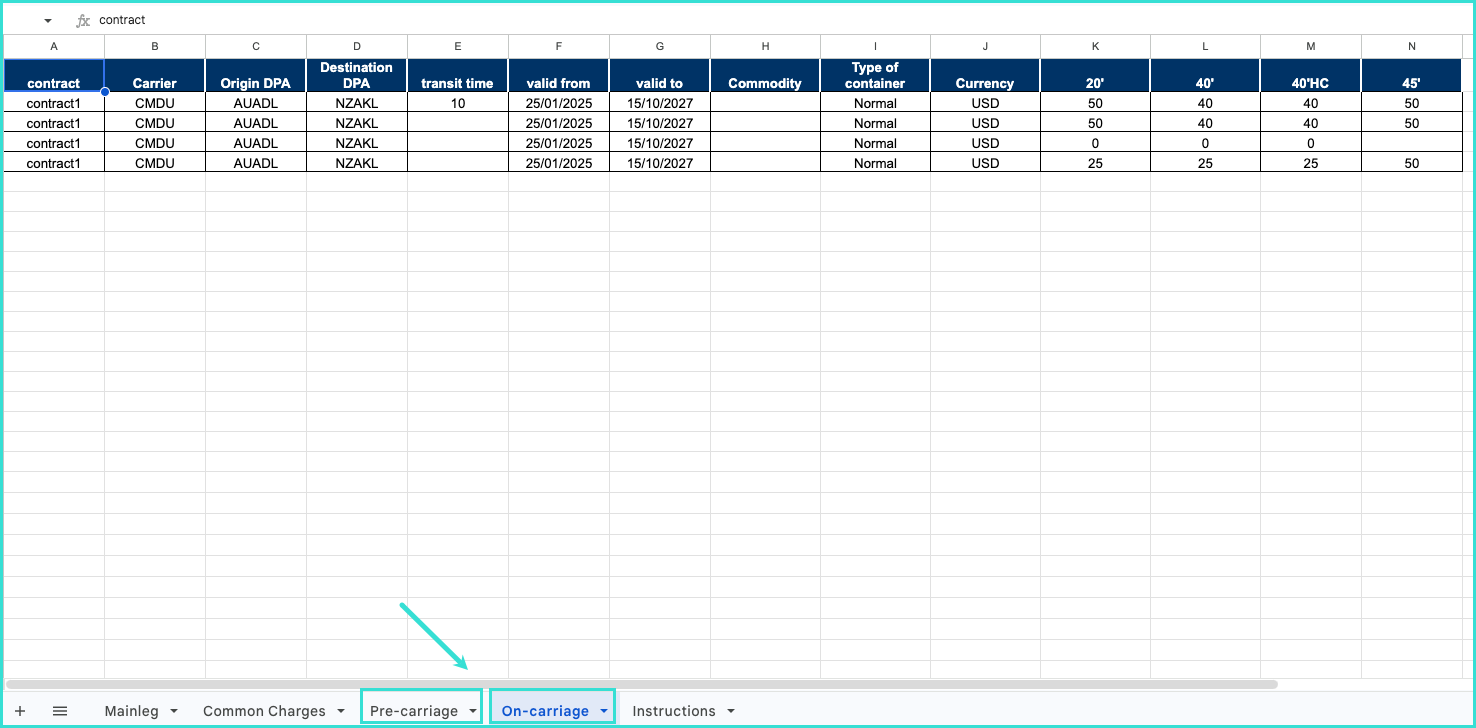1476x728 pixels.
Task: Open the all sheets list icon
Action: [x=60, y=711]
